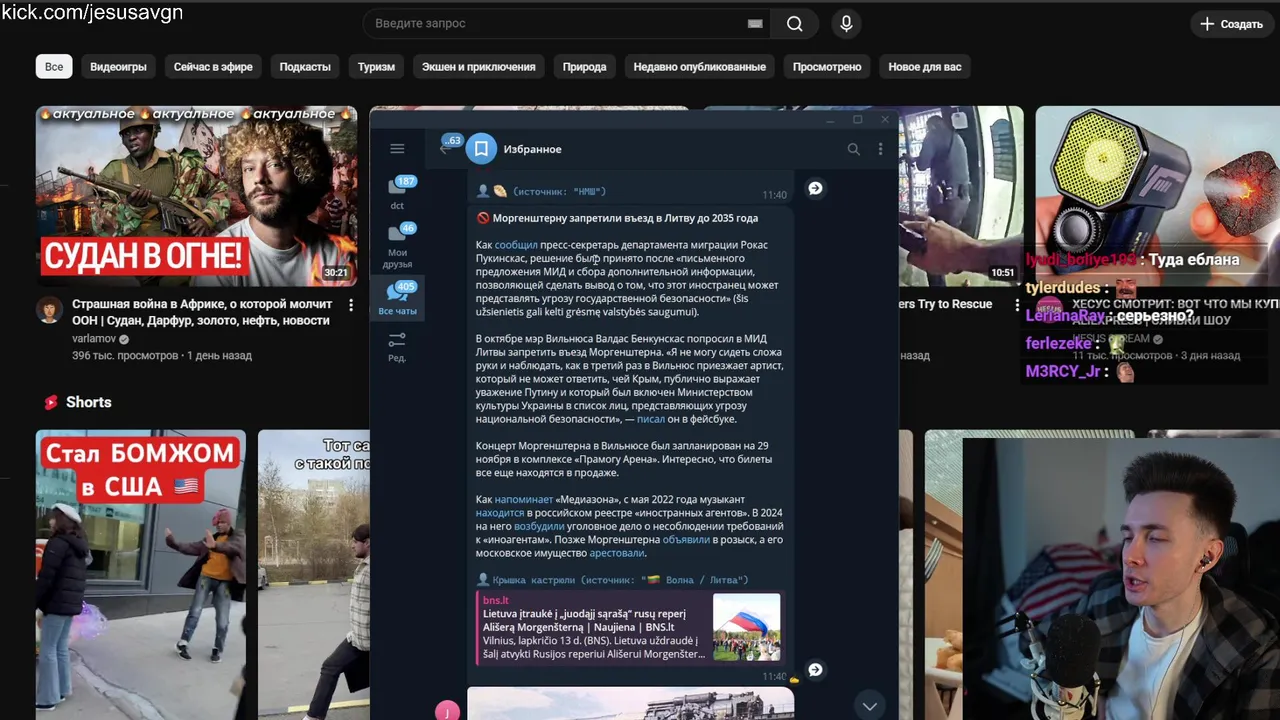Open the image message below the chat
Image resolution: width=1280 pixels, height=720 pixels.
tap(630, 704)
